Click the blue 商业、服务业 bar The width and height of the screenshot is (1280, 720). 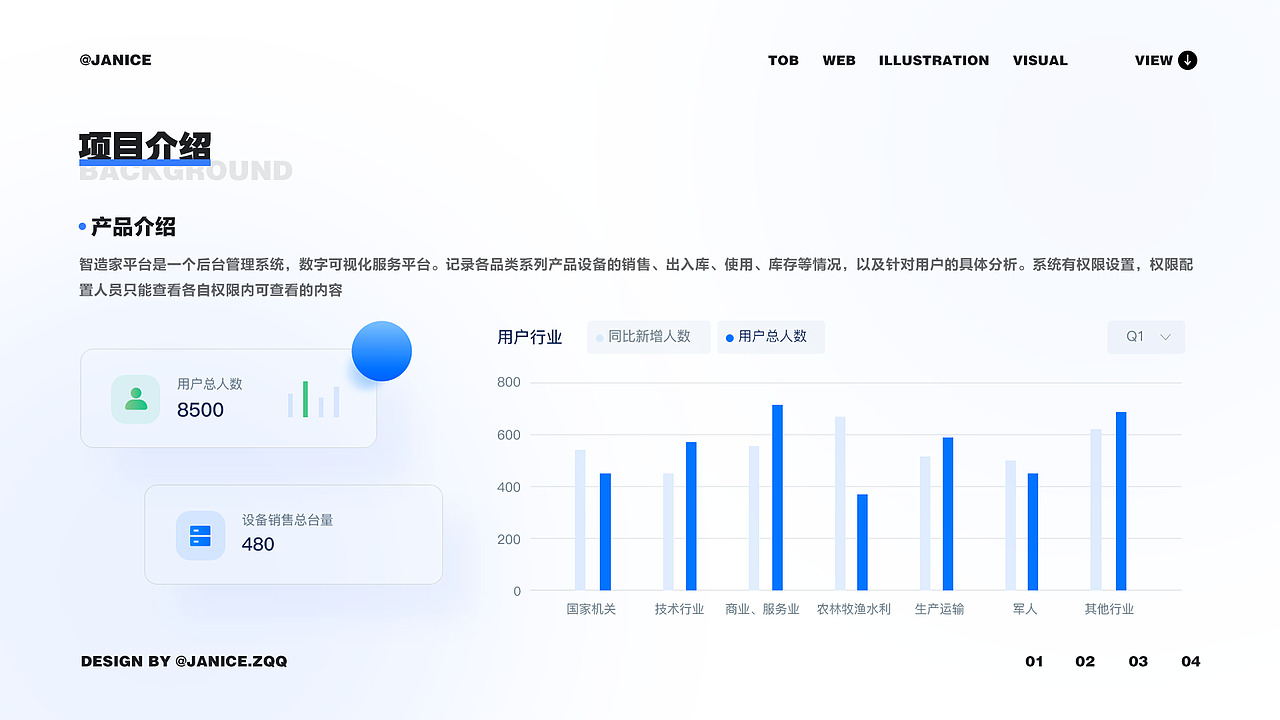click(777, 497)
